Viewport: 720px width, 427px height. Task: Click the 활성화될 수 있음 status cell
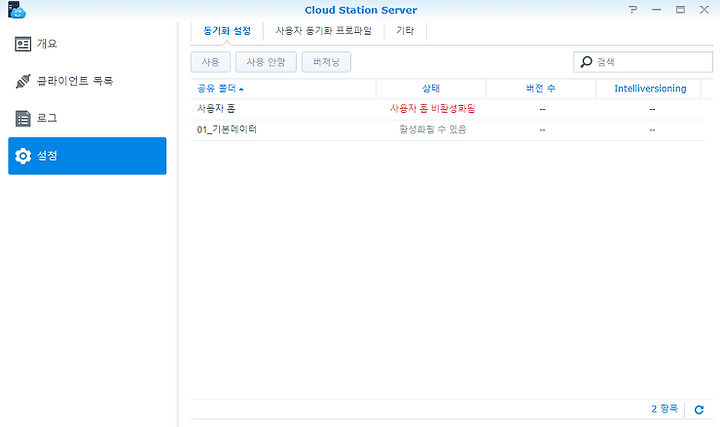[432, 130]
